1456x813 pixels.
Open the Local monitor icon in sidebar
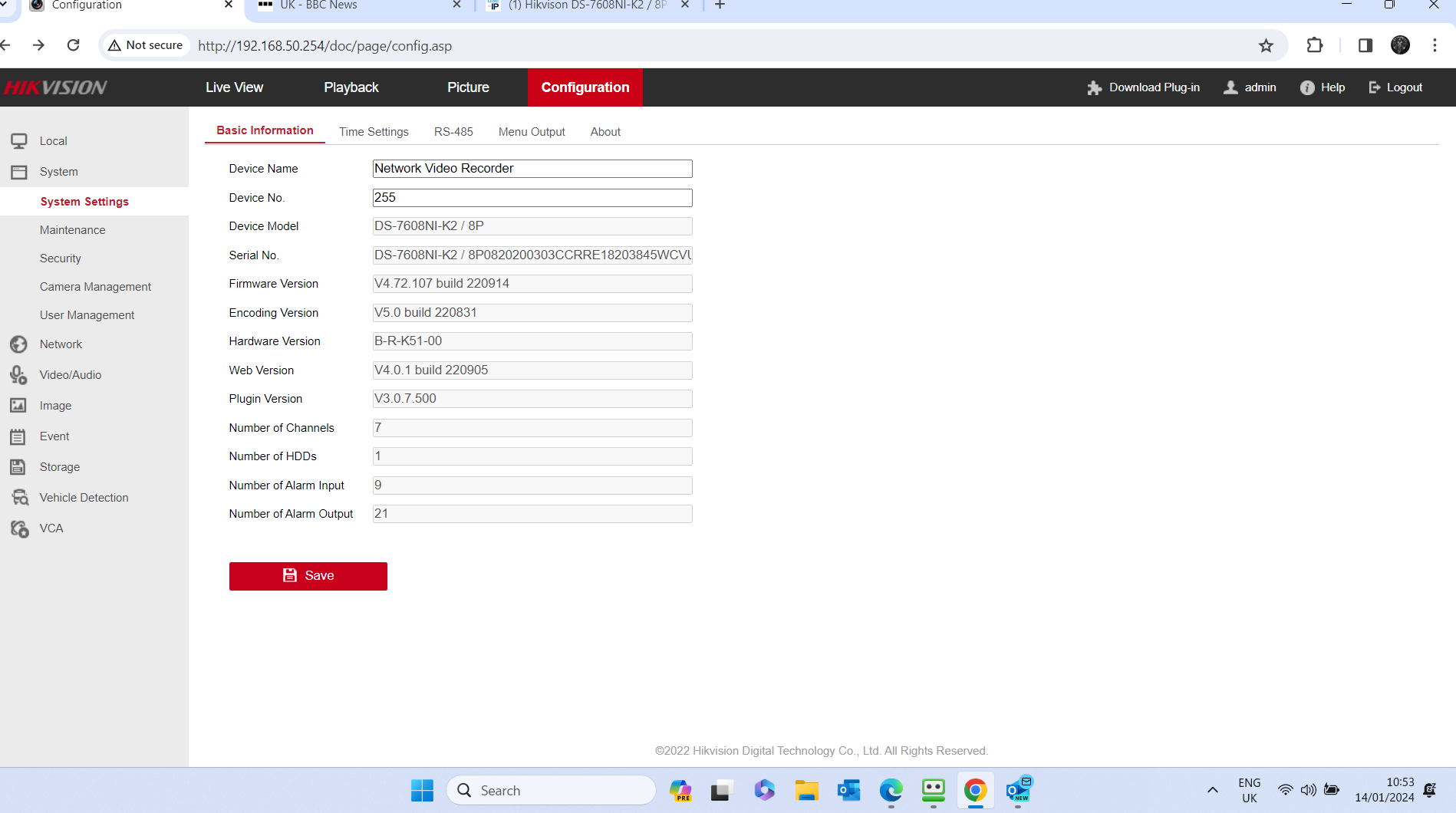point(20,140)
